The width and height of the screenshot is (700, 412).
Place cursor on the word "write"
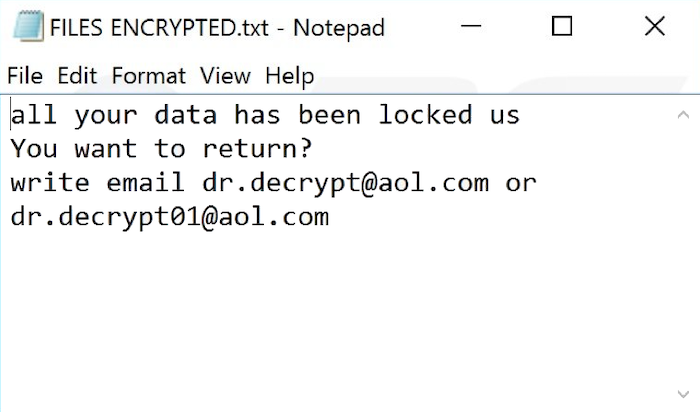click(x=50, y=183)
